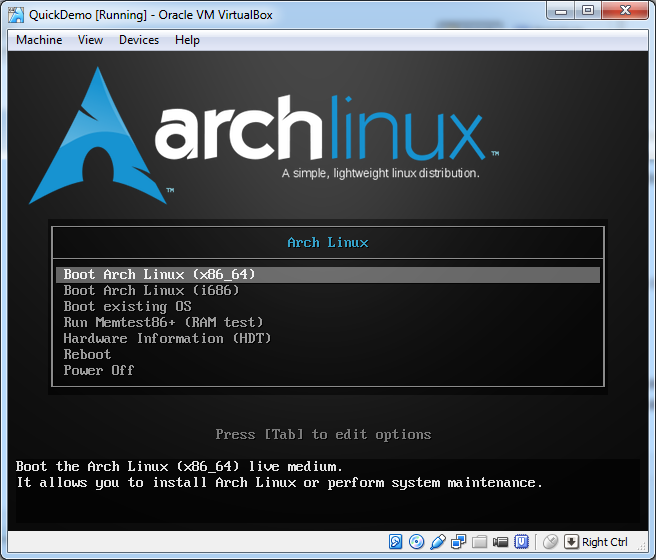Screen dimensions: 656x560
Task: Open the Help menu
Action: pos(187,40)
